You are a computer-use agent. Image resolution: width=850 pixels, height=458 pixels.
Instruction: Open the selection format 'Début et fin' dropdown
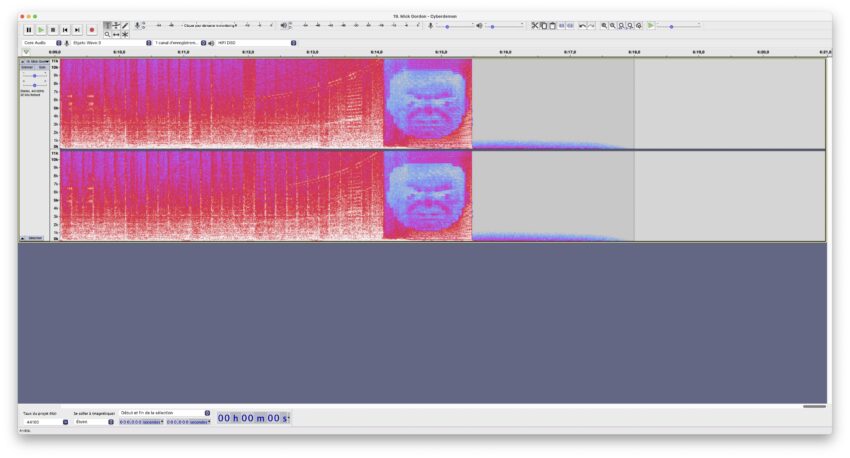point(164,413)
